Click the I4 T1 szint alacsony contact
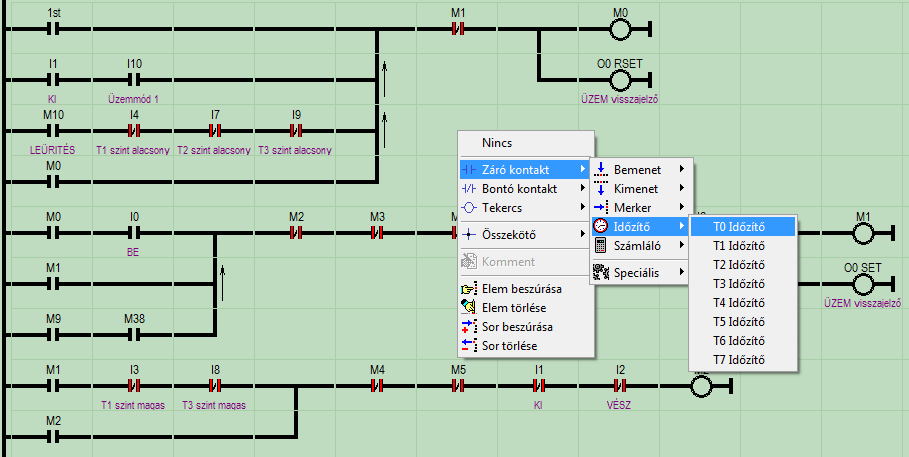Viewport: 909px width, 457px height. click(134, 131)
